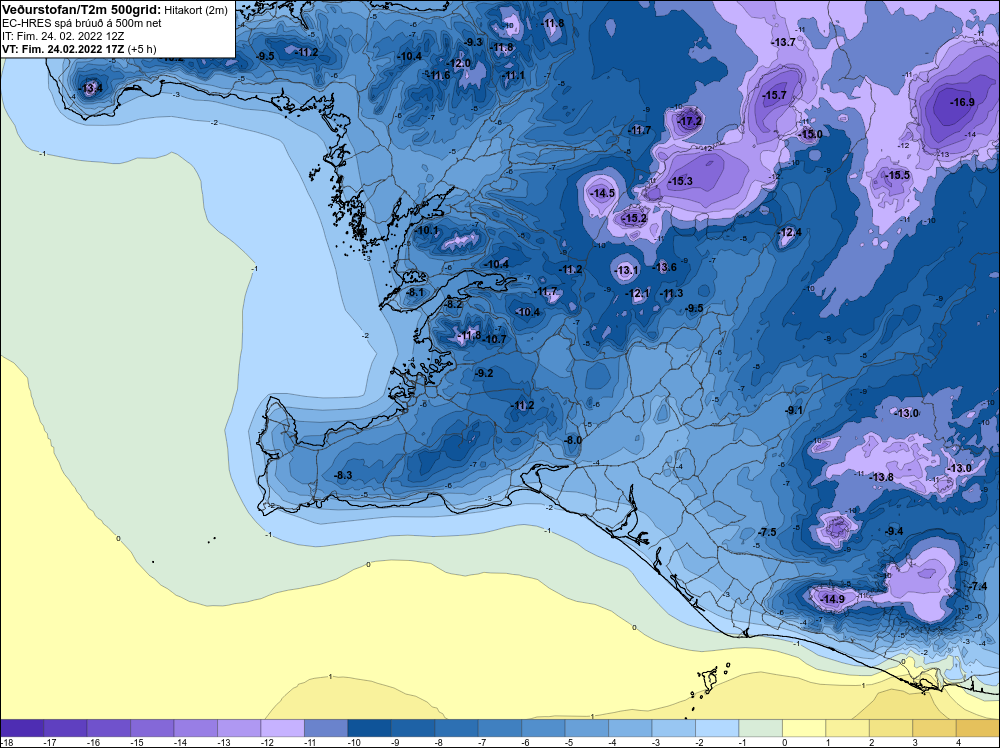This screenshot has height=748, width=1000.
Task: Click the -8.2 temperature label
Action: pos(453,304)
